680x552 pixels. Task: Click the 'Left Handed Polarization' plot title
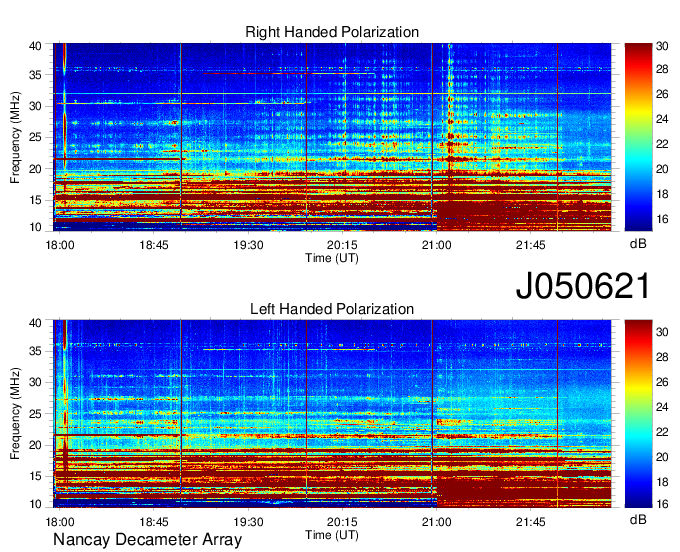[332, 309]
